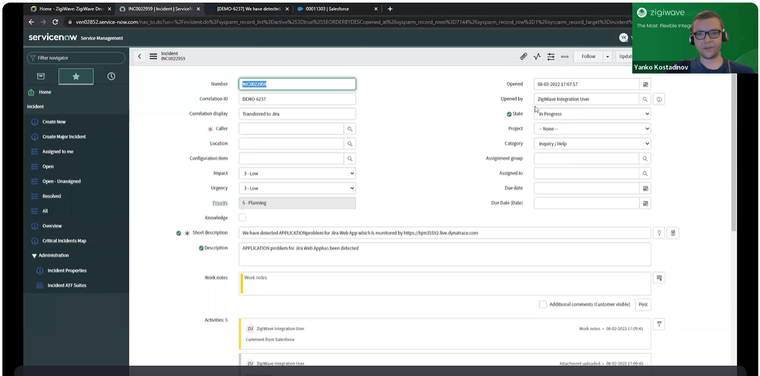
Task: Click the Work notes expand icon
Action: 659,278
